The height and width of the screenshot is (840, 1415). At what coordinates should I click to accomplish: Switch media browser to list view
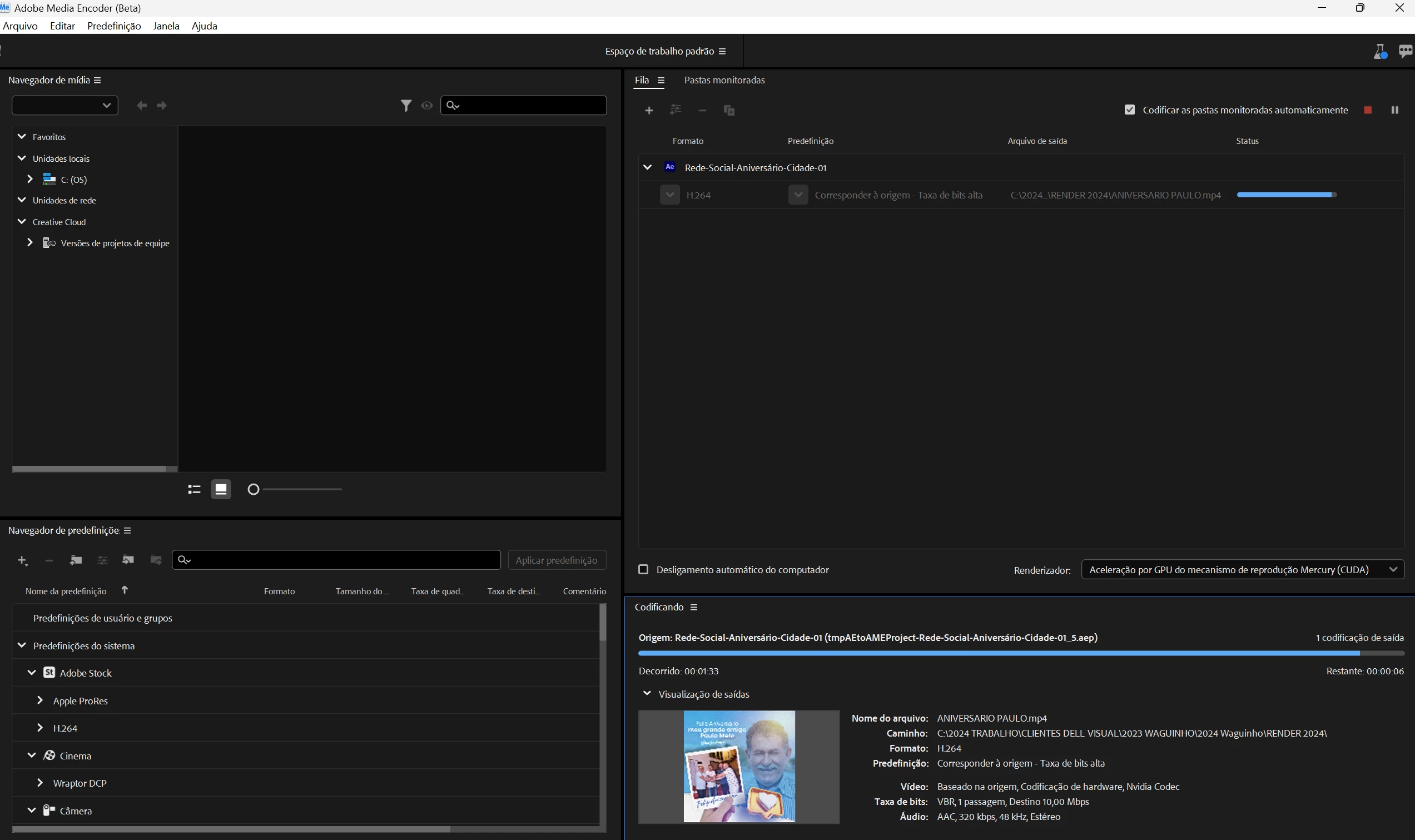(x=194, y=489)
